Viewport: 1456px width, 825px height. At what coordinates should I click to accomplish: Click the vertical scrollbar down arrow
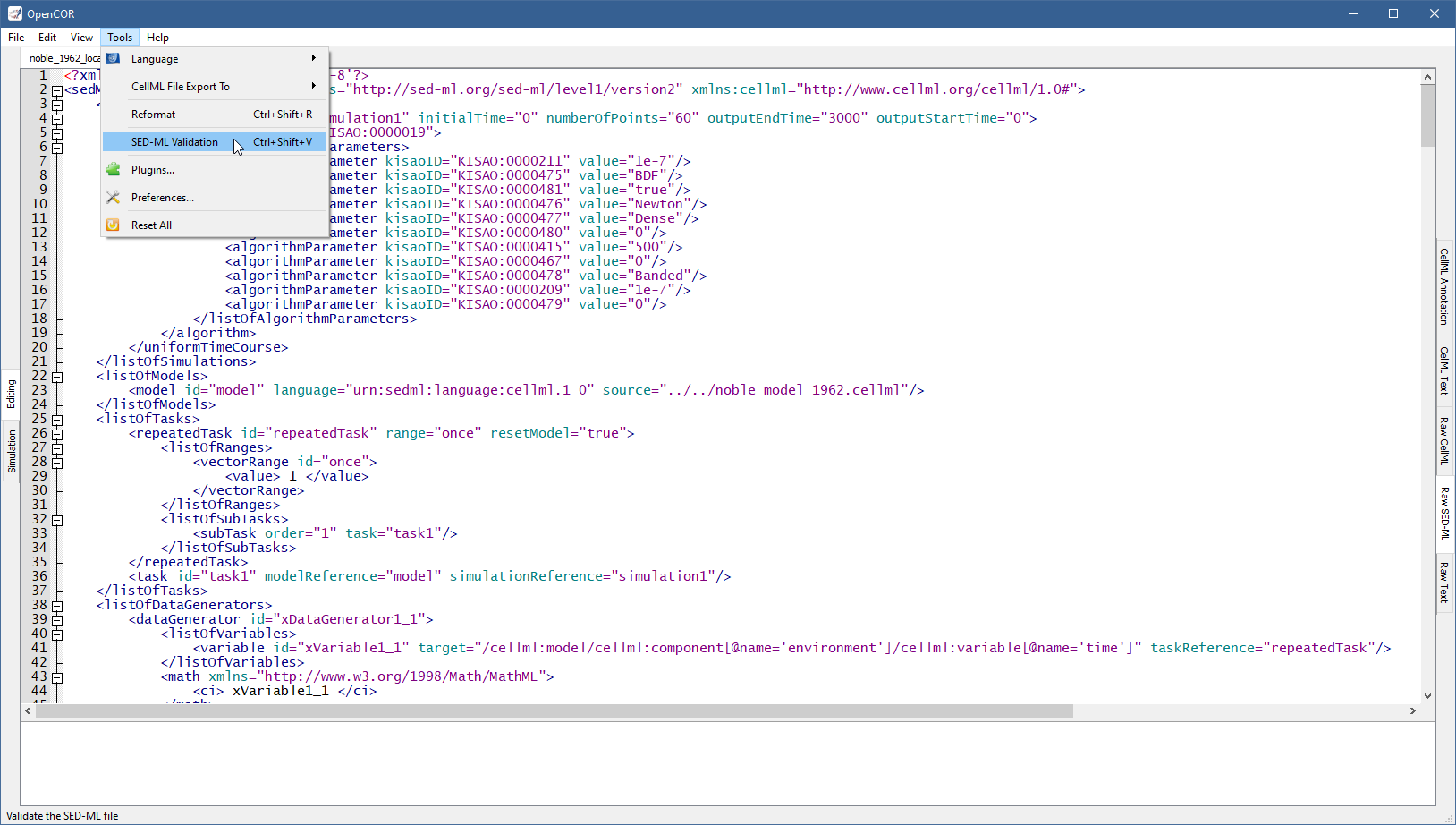coord(1427,695)
